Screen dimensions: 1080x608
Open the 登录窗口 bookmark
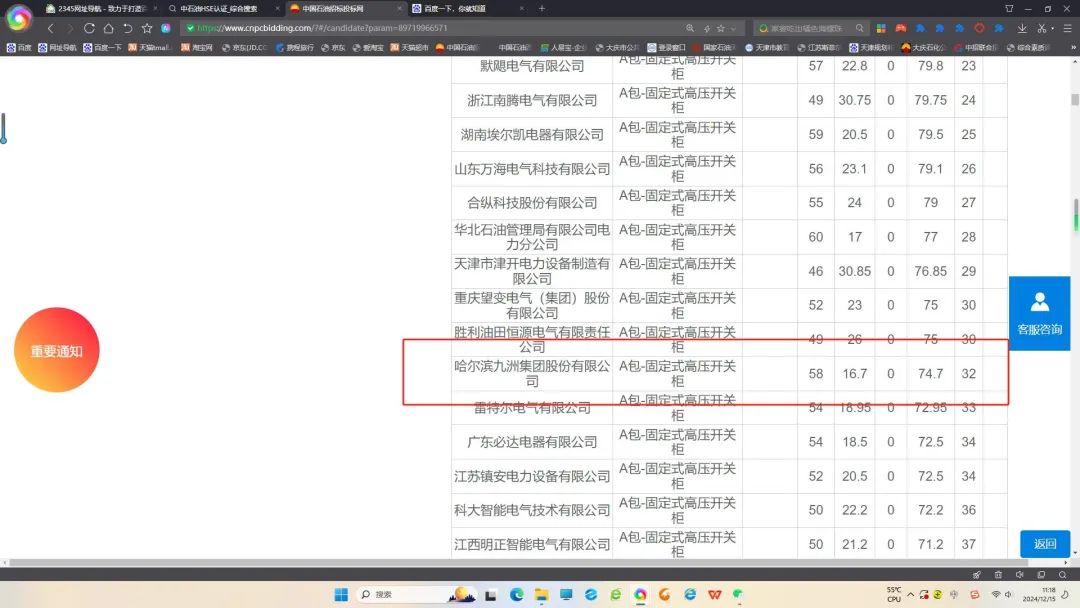pos(666,48)
